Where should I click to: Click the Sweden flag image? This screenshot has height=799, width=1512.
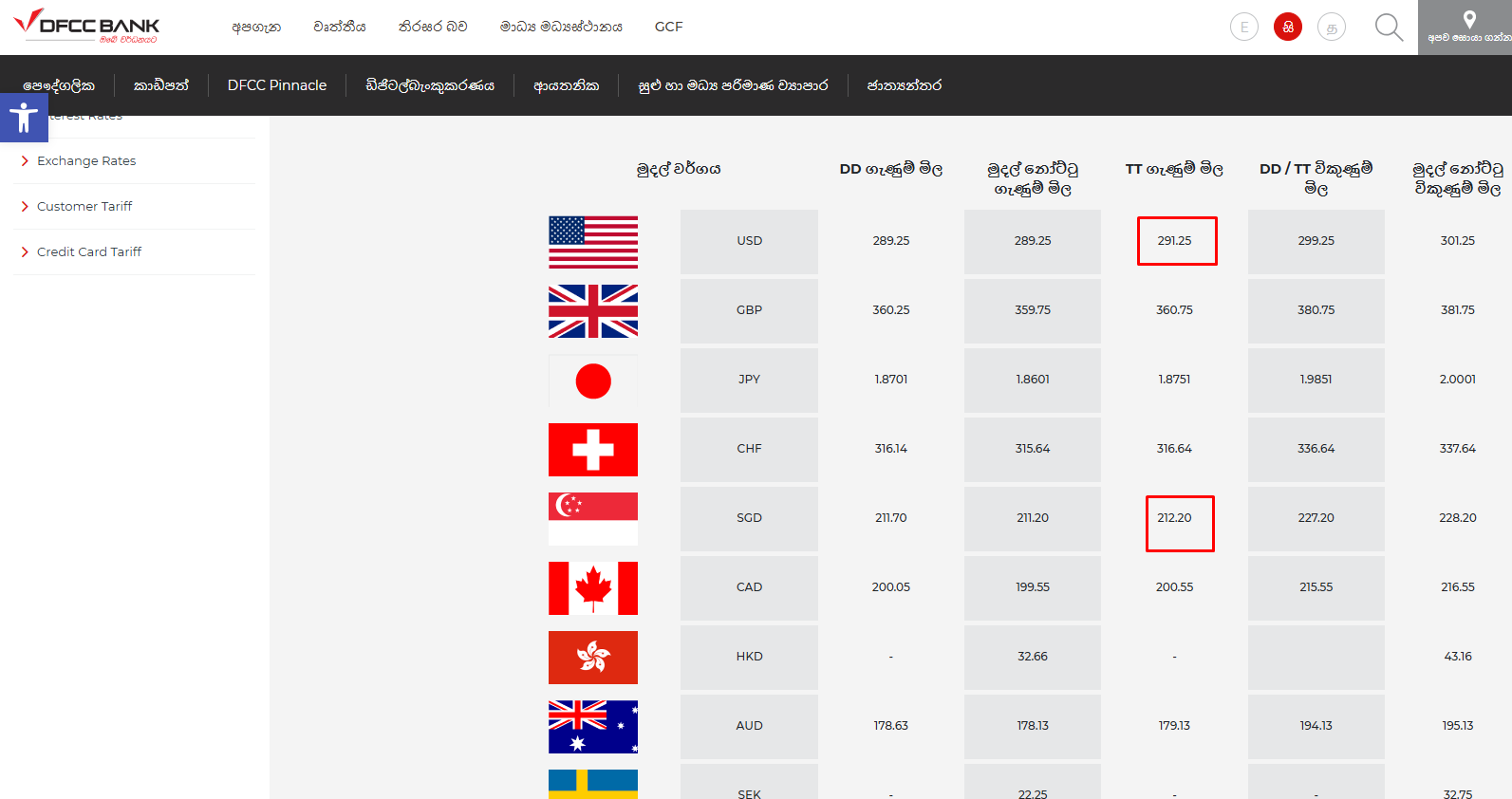tap(593, 784)
